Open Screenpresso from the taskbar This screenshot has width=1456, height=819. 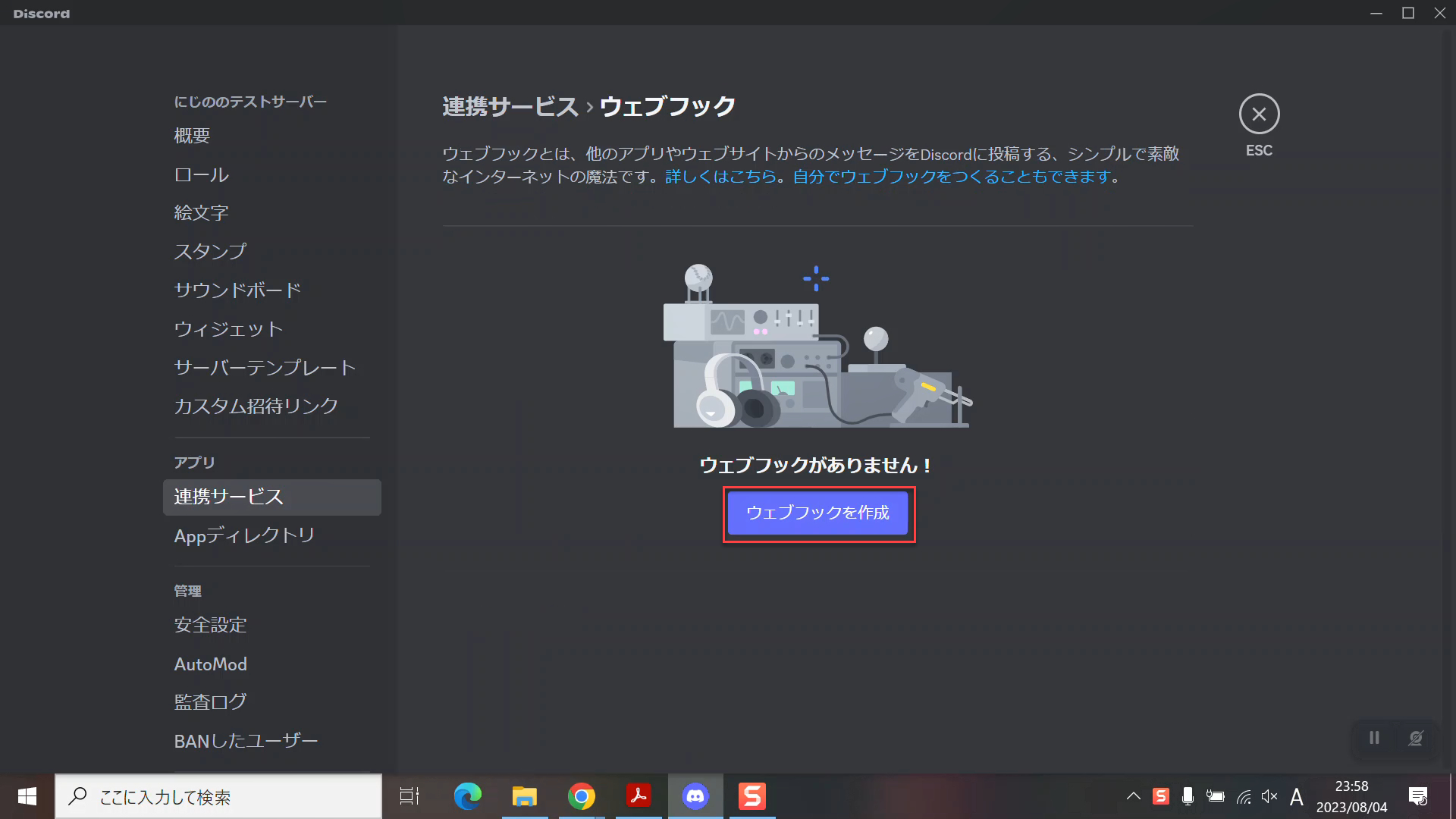(751, 796)
